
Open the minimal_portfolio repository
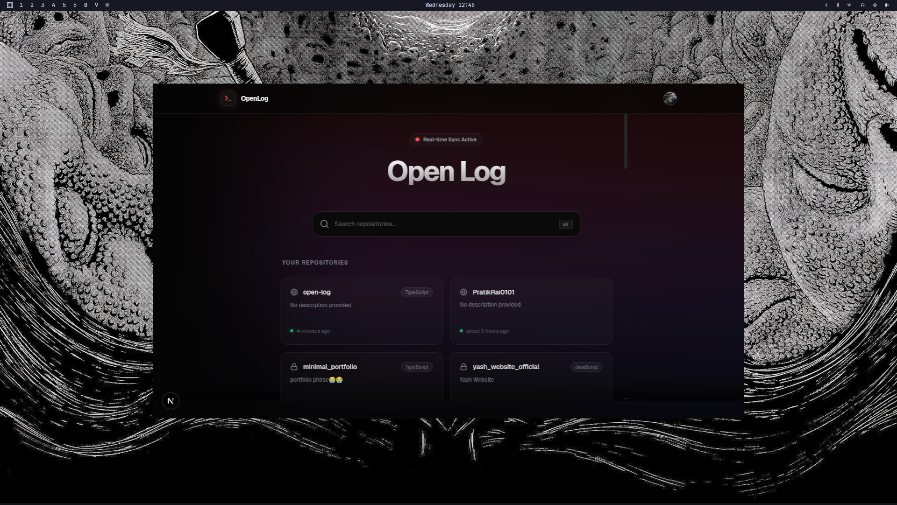click(330, 367)
